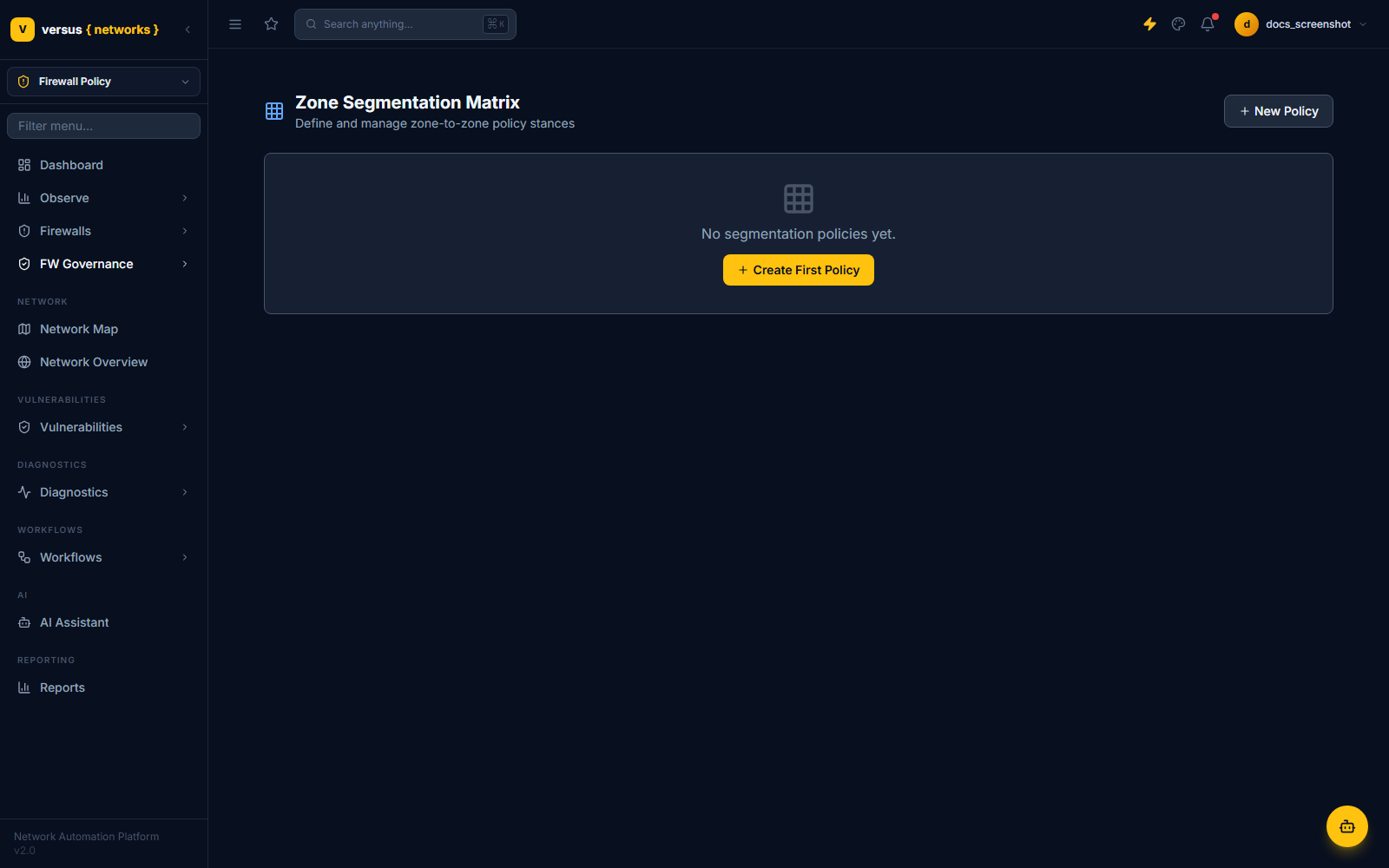Screen dimensions: 1389x868
Task: Open the floating AI chatbot button
Action: 1347,826
